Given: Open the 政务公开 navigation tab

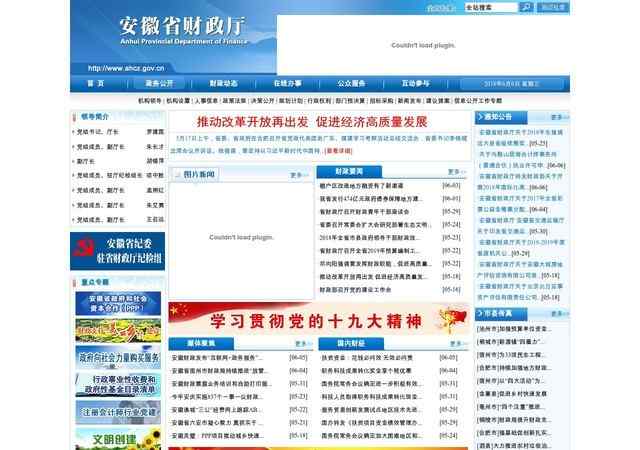Looking at the screenshot, I should (x=159, y=84).
